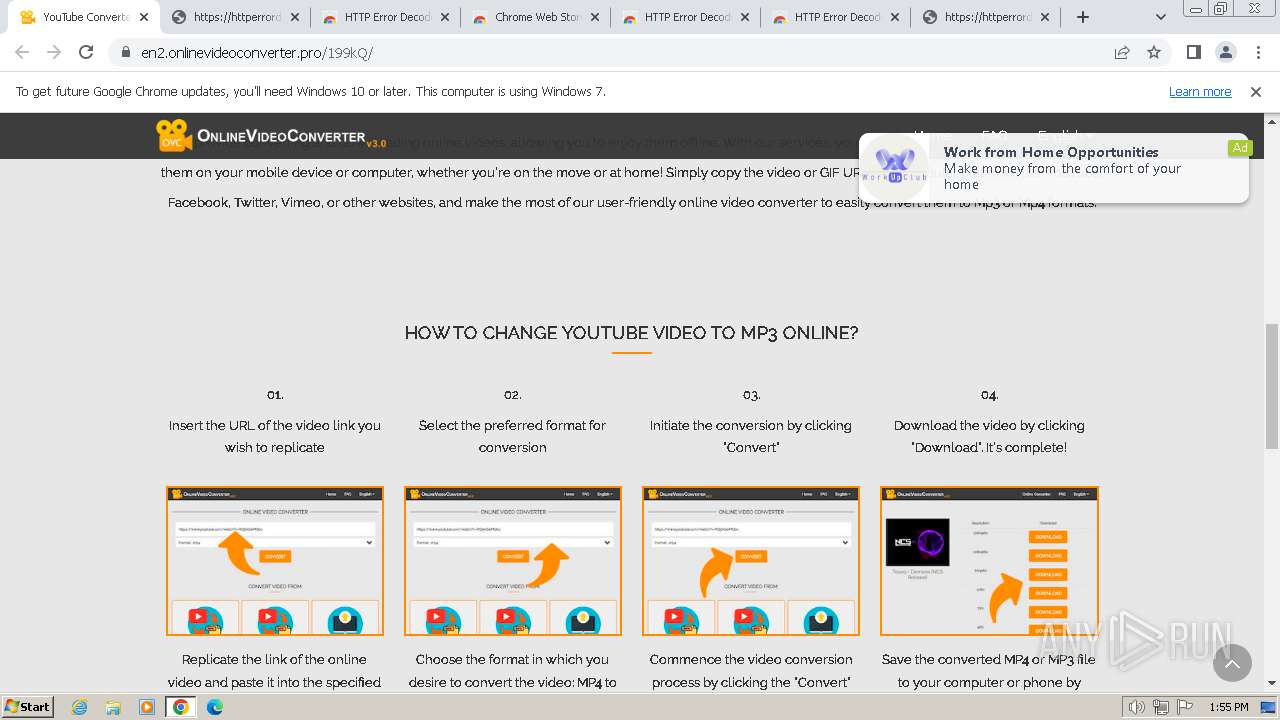Click the text 'Initiate the conversion by clicking'
Screen dimensions: 1280x720
click(x=751, y=425)
